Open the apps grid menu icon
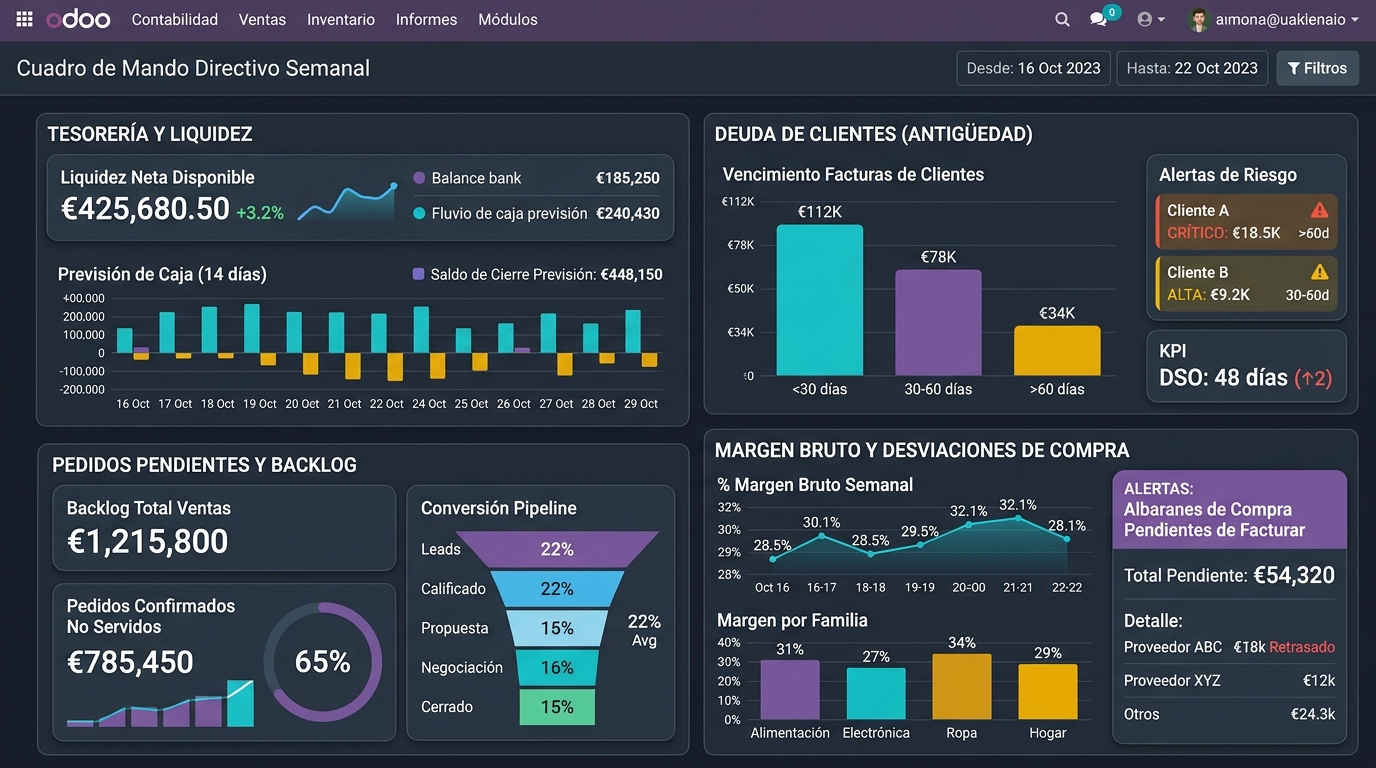 25,19
